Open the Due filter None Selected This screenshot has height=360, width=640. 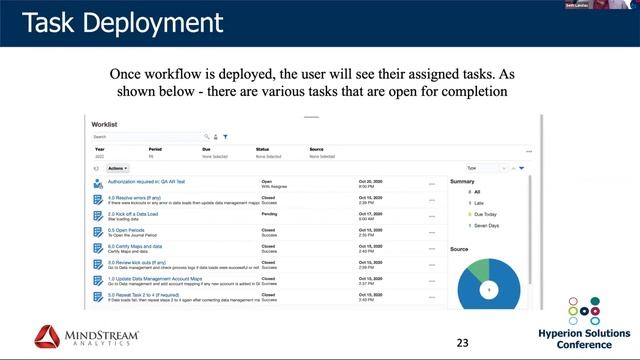click(x=215, y=156)
